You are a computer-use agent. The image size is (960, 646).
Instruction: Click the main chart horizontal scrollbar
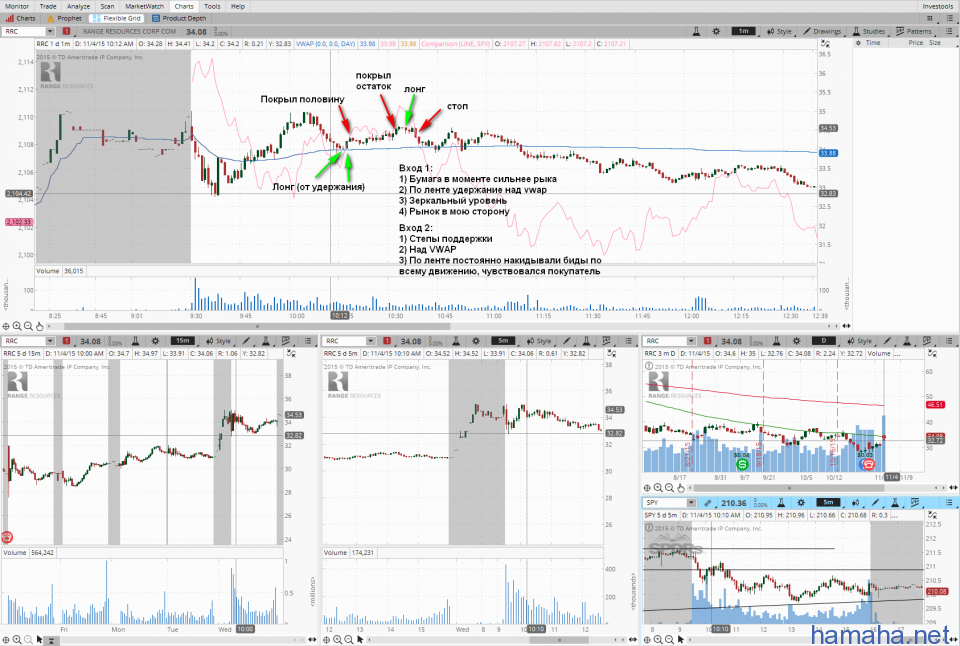(x=257, y=326)
